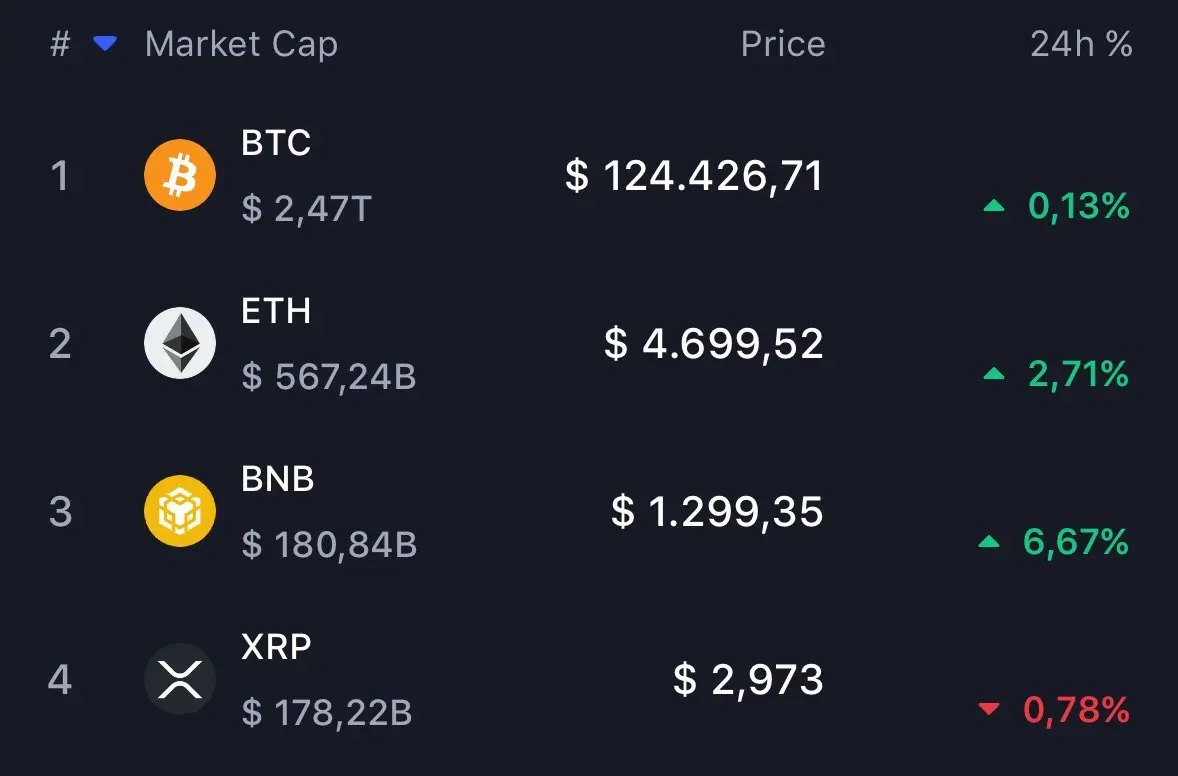Click the green up arrow beside 6,67%
This screenshot has height=776, width=1178.
[989, 542]
